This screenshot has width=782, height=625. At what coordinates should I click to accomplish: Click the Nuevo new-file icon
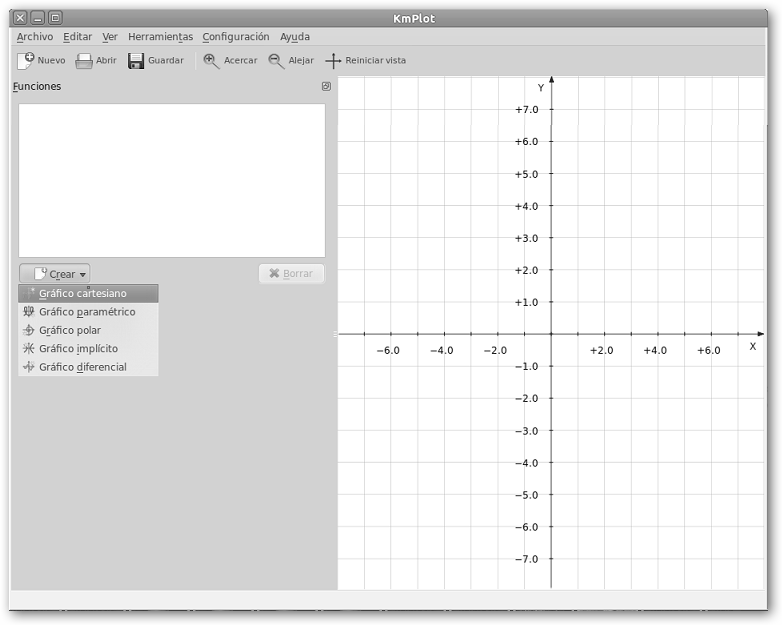(x=27, y=60)
